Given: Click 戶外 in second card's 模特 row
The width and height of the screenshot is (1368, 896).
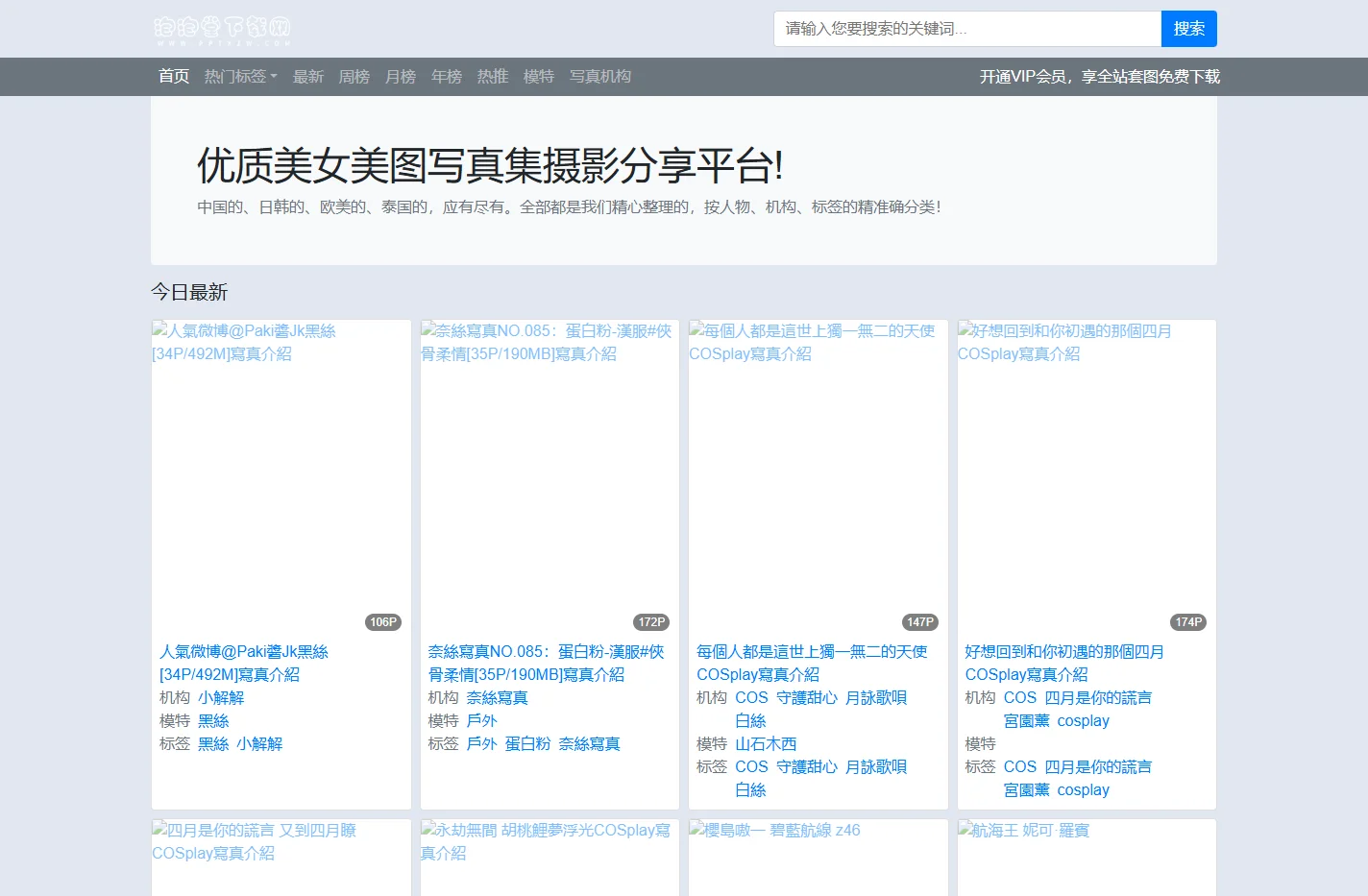Looking at the screenshot, I should [x=482, y=721].
